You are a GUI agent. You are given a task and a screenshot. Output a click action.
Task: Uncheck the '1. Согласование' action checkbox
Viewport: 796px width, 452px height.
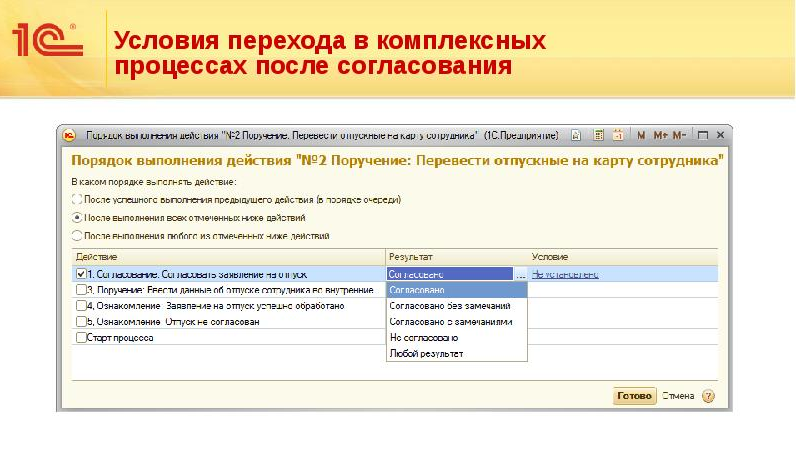(x=80, y=273)
